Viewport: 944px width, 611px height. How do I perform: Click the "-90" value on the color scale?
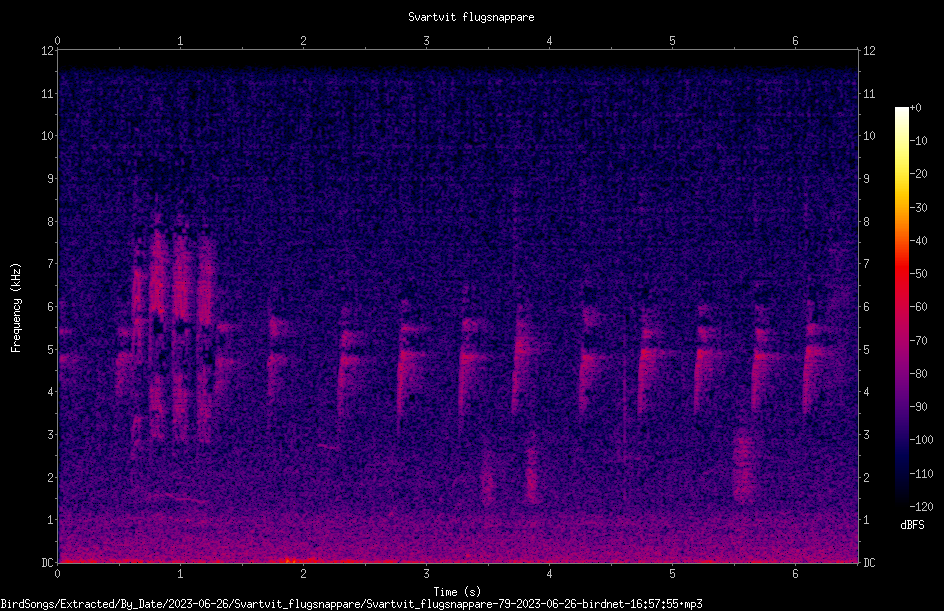(918, 406)
